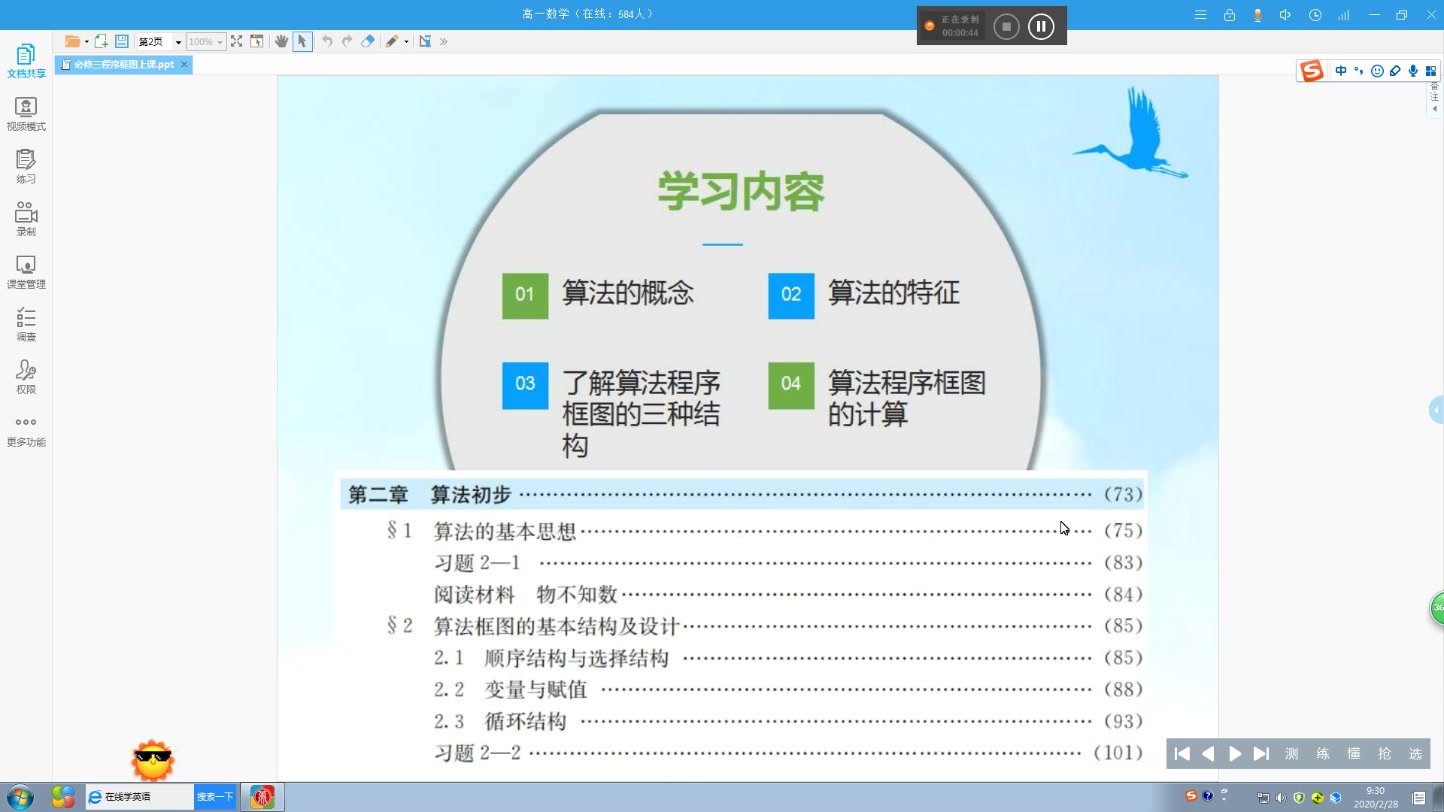
Task: Mute the microphone icon in the title bar
Action: (x=1257, y=15)
